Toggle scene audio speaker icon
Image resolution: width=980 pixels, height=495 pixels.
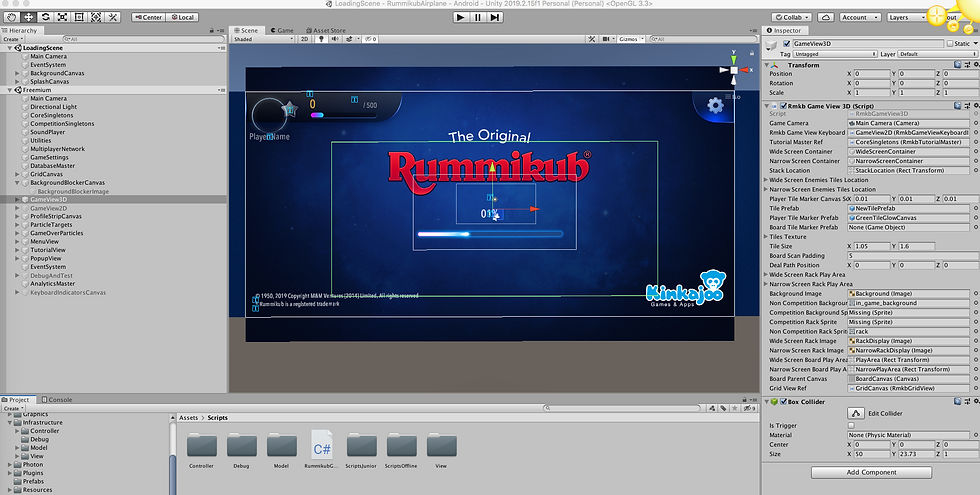pos(336,39)
